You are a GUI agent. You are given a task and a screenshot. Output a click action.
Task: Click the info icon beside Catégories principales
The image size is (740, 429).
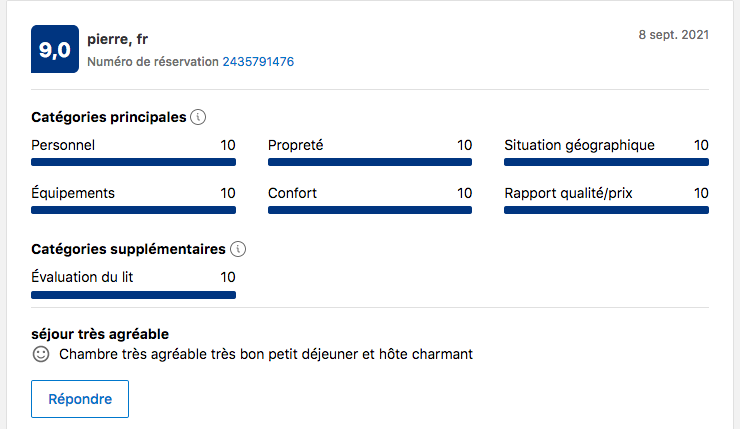pos(198,117)
